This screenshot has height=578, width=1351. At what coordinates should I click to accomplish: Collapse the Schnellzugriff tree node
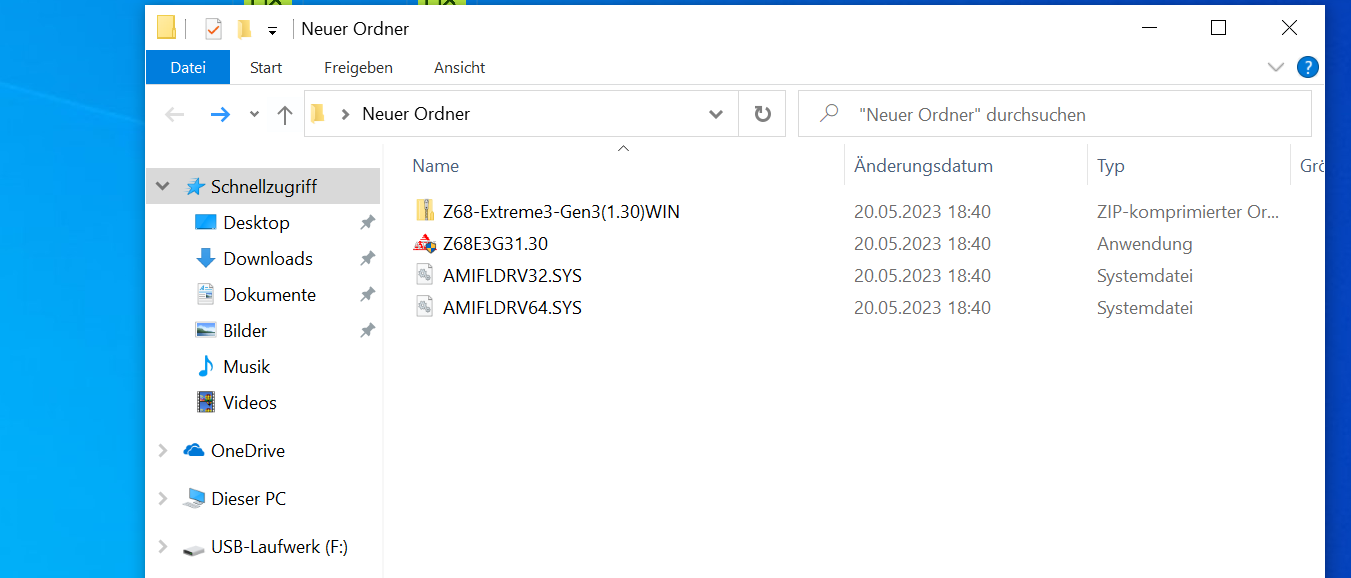(163, 187)
